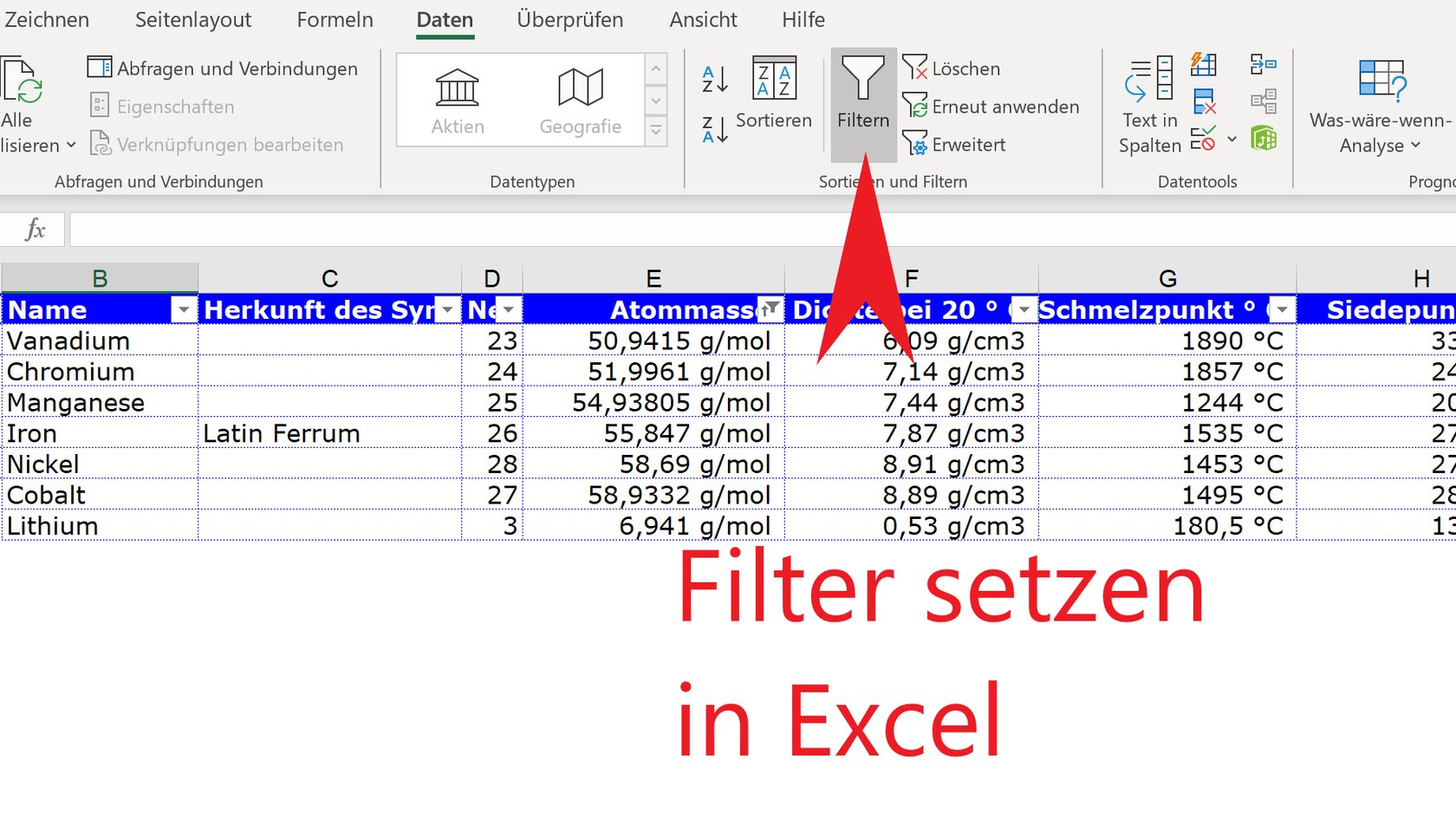Reapply the filter with Erneut anwenden

pos(991,107)
